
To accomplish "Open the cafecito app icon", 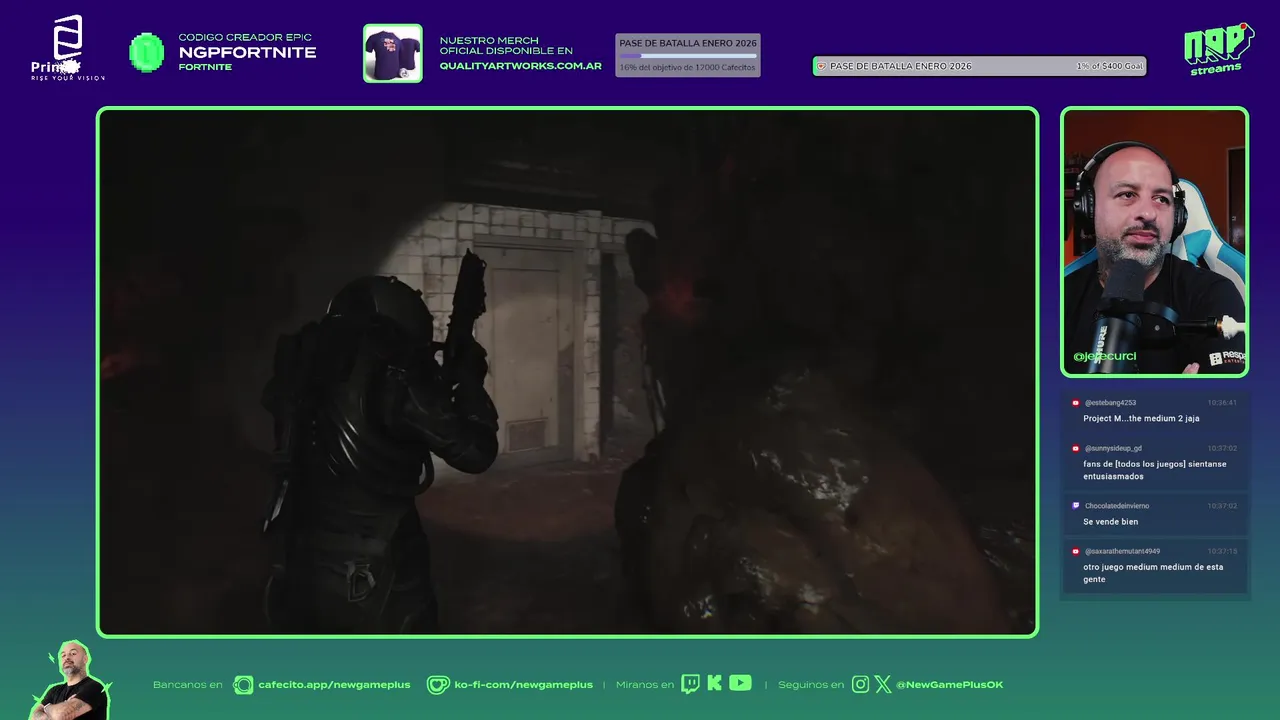I will click(243, 685).
